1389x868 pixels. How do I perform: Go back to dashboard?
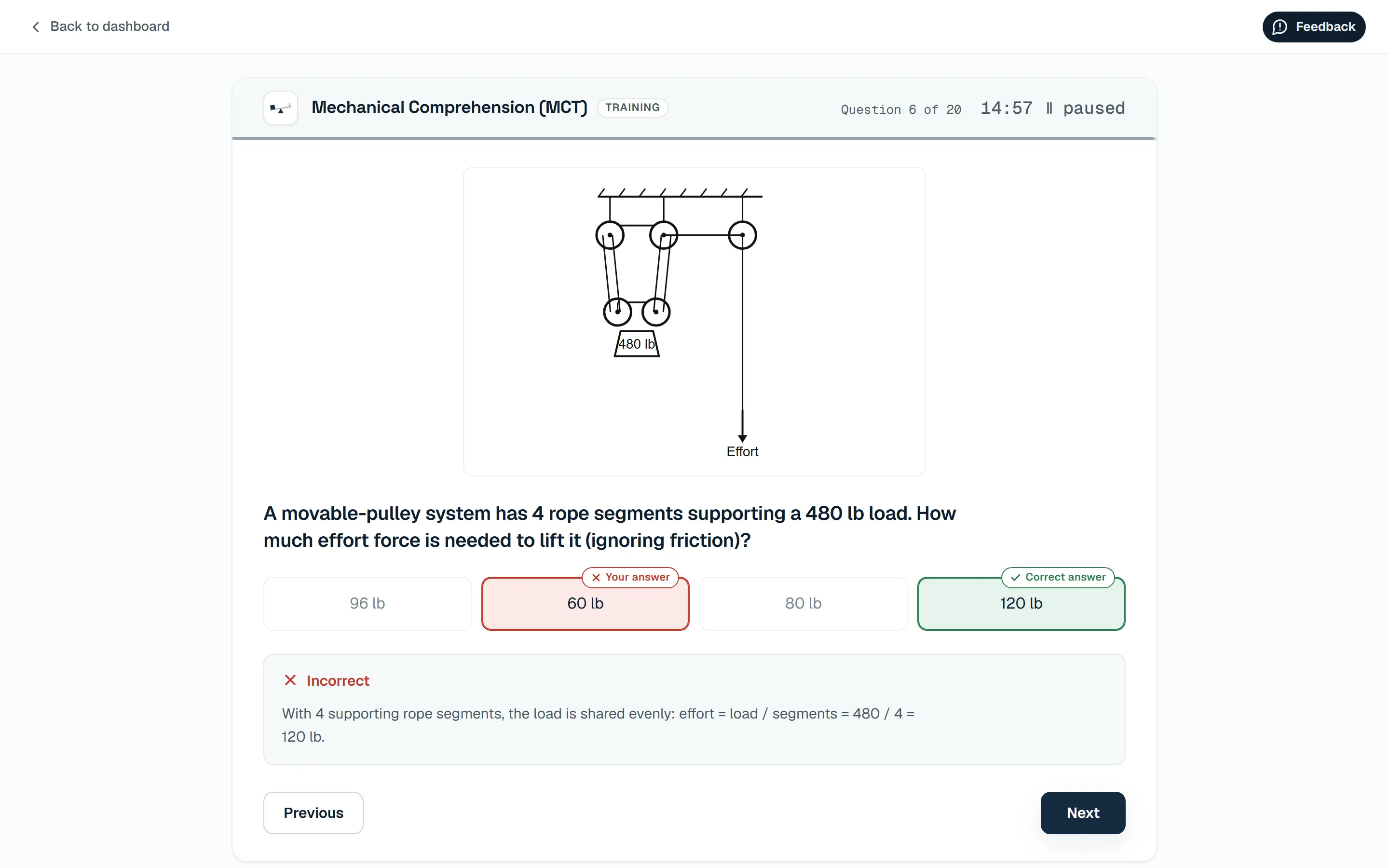(x=100, y=27)
